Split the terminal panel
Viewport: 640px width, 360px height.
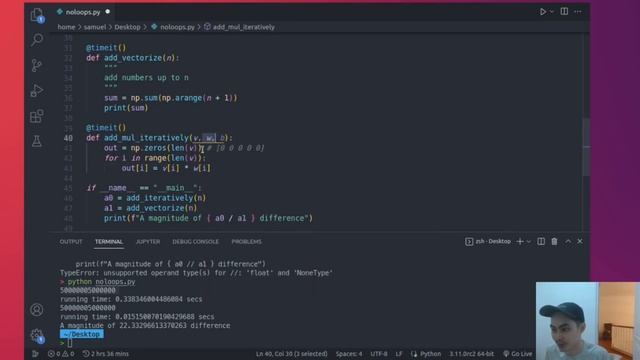click(x=541, y=242)
